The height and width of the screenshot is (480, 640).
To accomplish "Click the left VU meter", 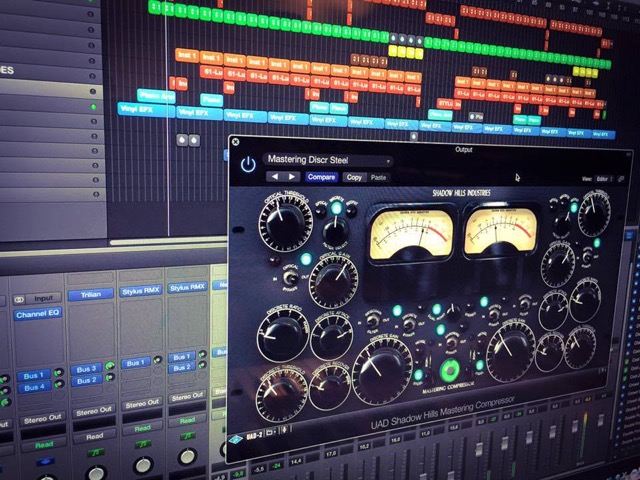I will 411,234.
